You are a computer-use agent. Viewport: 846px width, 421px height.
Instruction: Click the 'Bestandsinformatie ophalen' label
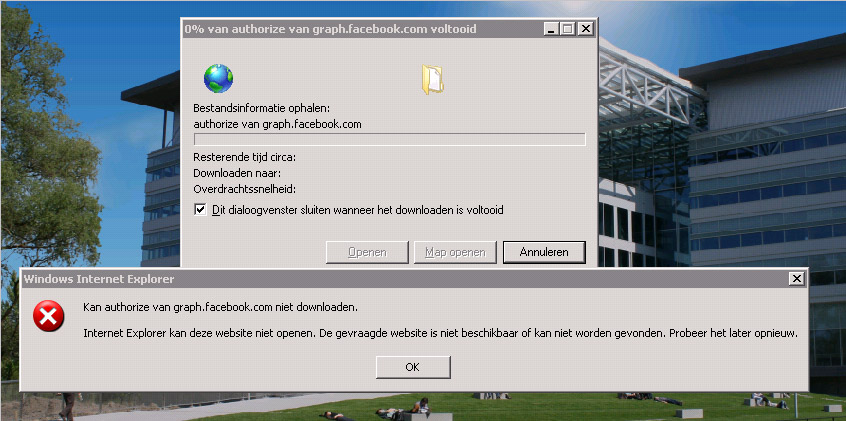[x=261, y=108]
